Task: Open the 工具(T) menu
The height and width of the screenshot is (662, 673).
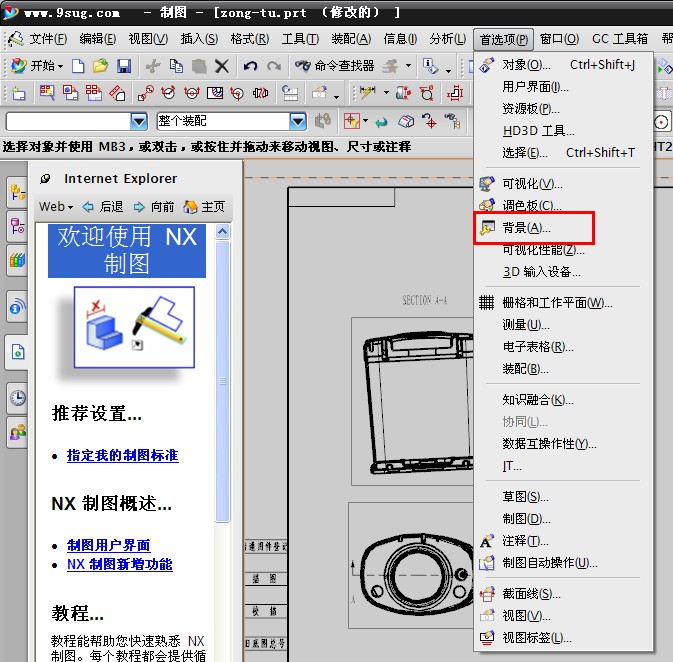Action: [x=300, y=39]
